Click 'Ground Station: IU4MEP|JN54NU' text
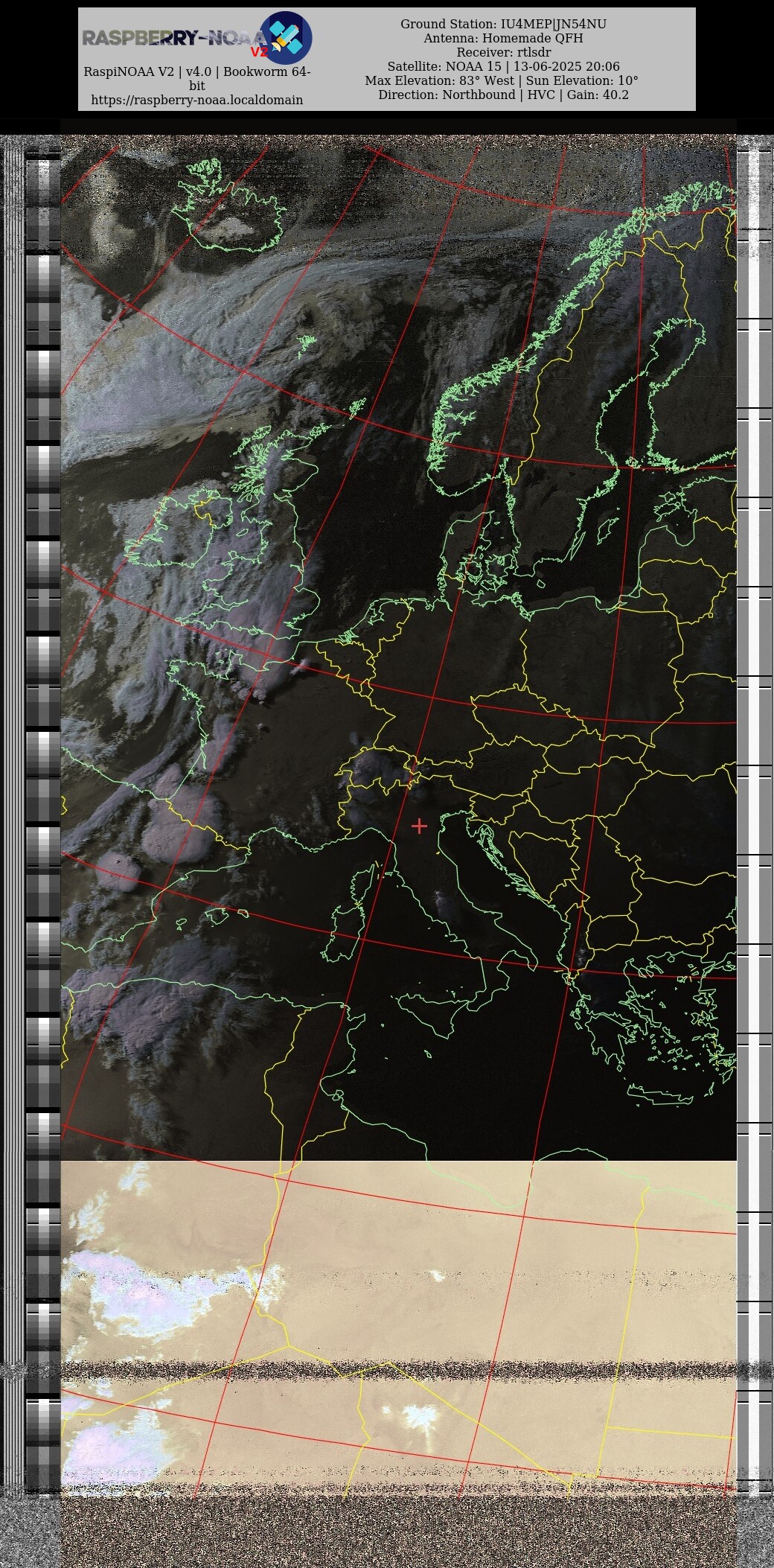This screenshot has height=1568, width=774. click(x=503, y=24)
